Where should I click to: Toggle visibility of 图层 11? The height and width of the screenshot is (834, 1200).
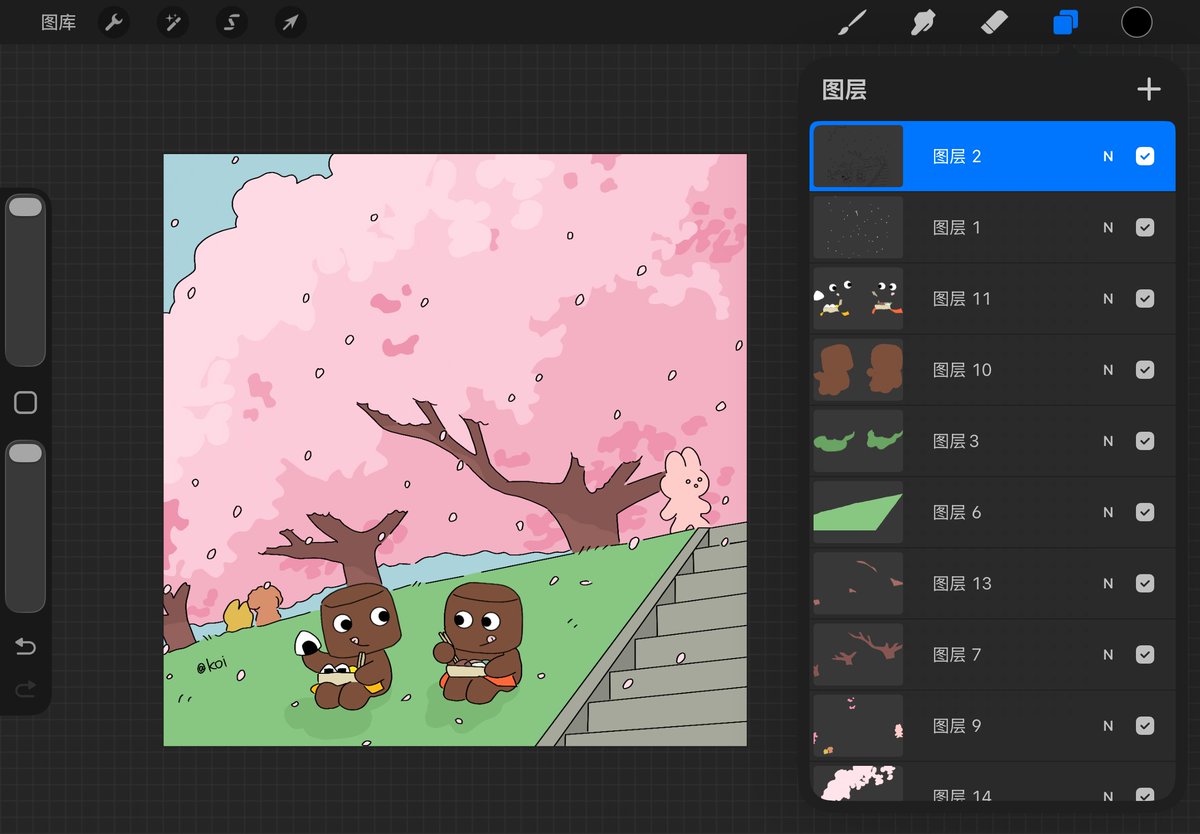pyautogui.click(x=1145, y=298)
